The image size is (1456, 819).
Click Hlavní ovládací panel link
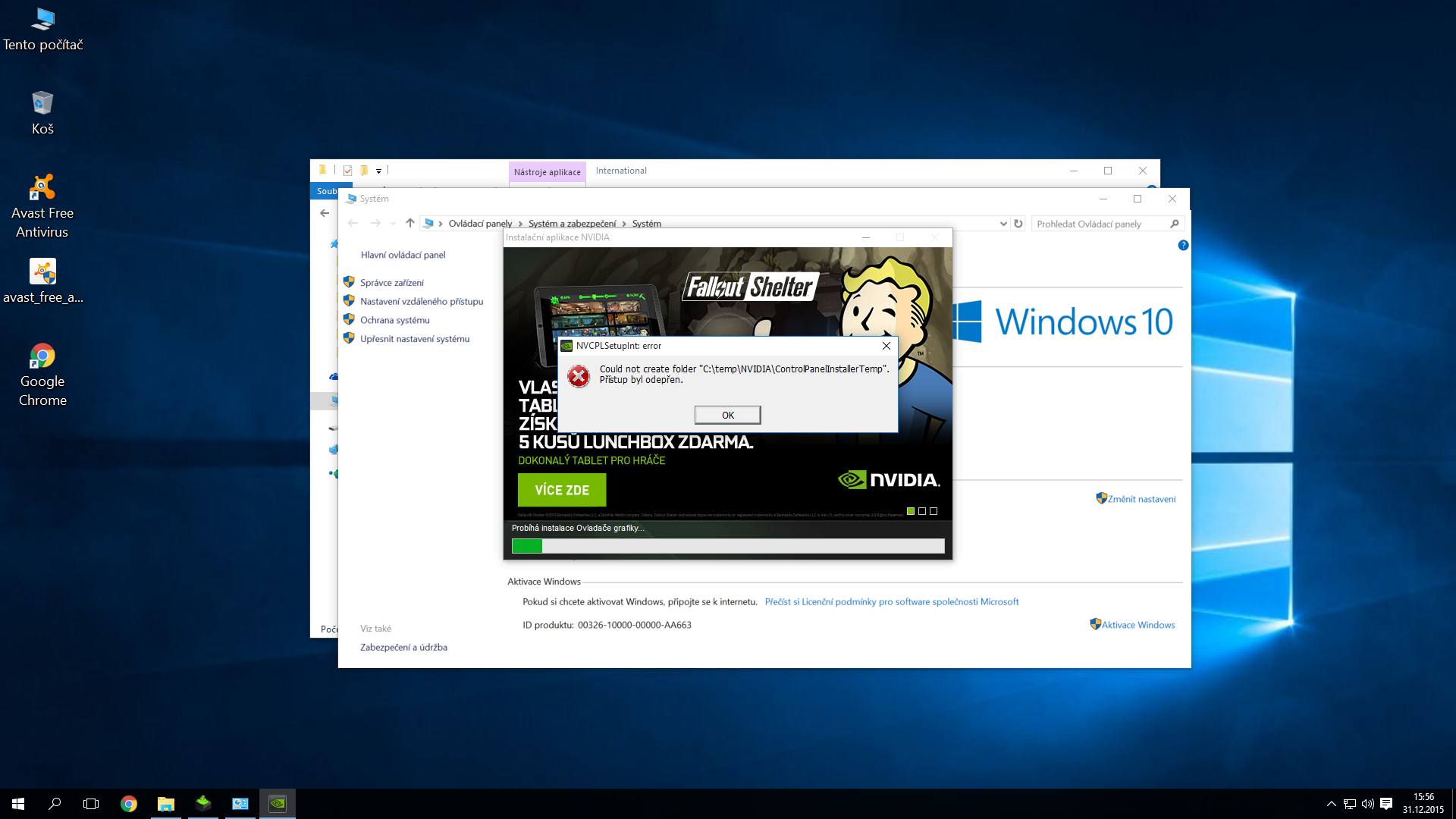(x=403, y=255)
